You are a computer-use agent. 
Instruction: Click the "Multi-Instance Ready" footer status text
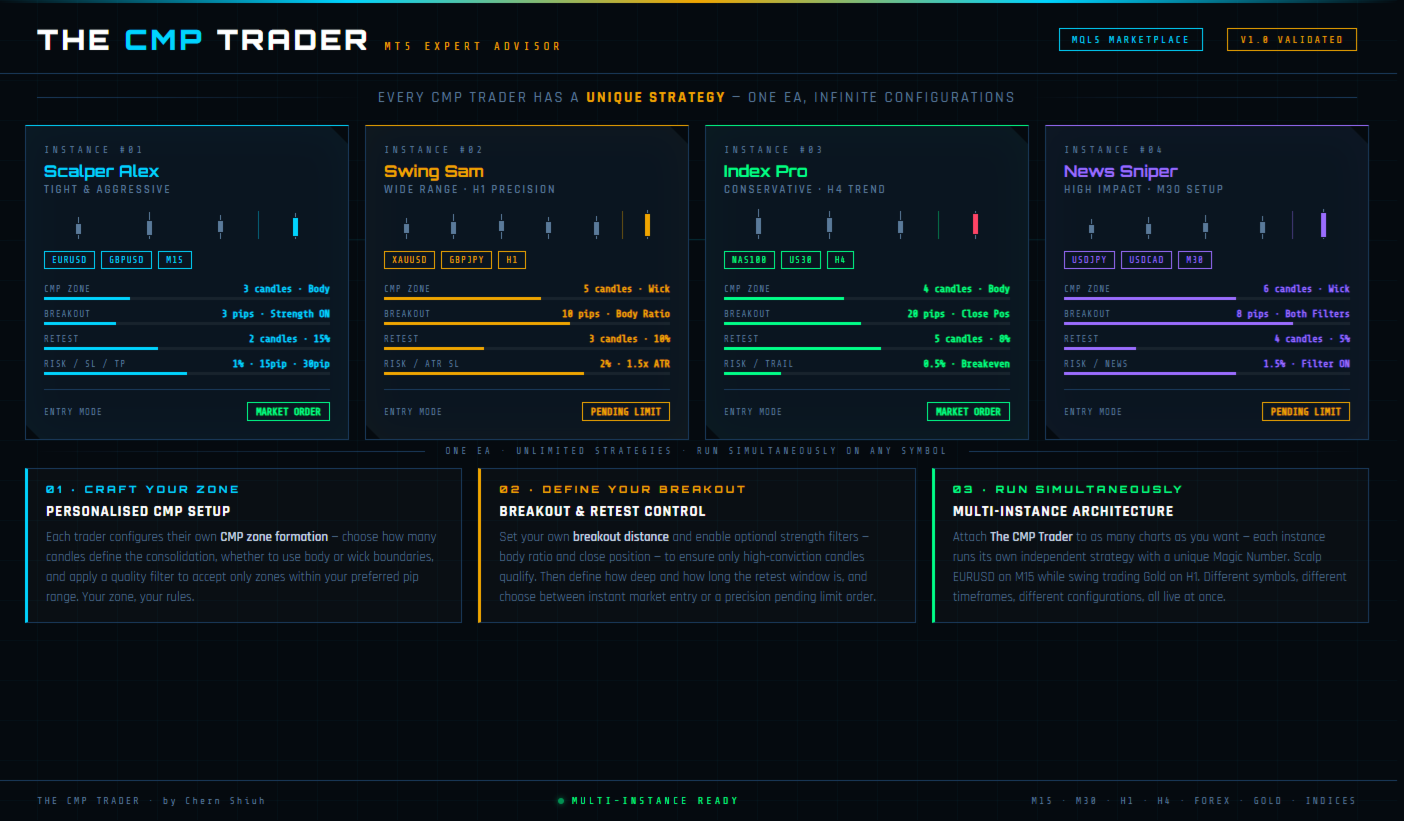pyautogui.click(x=655, y=801)
